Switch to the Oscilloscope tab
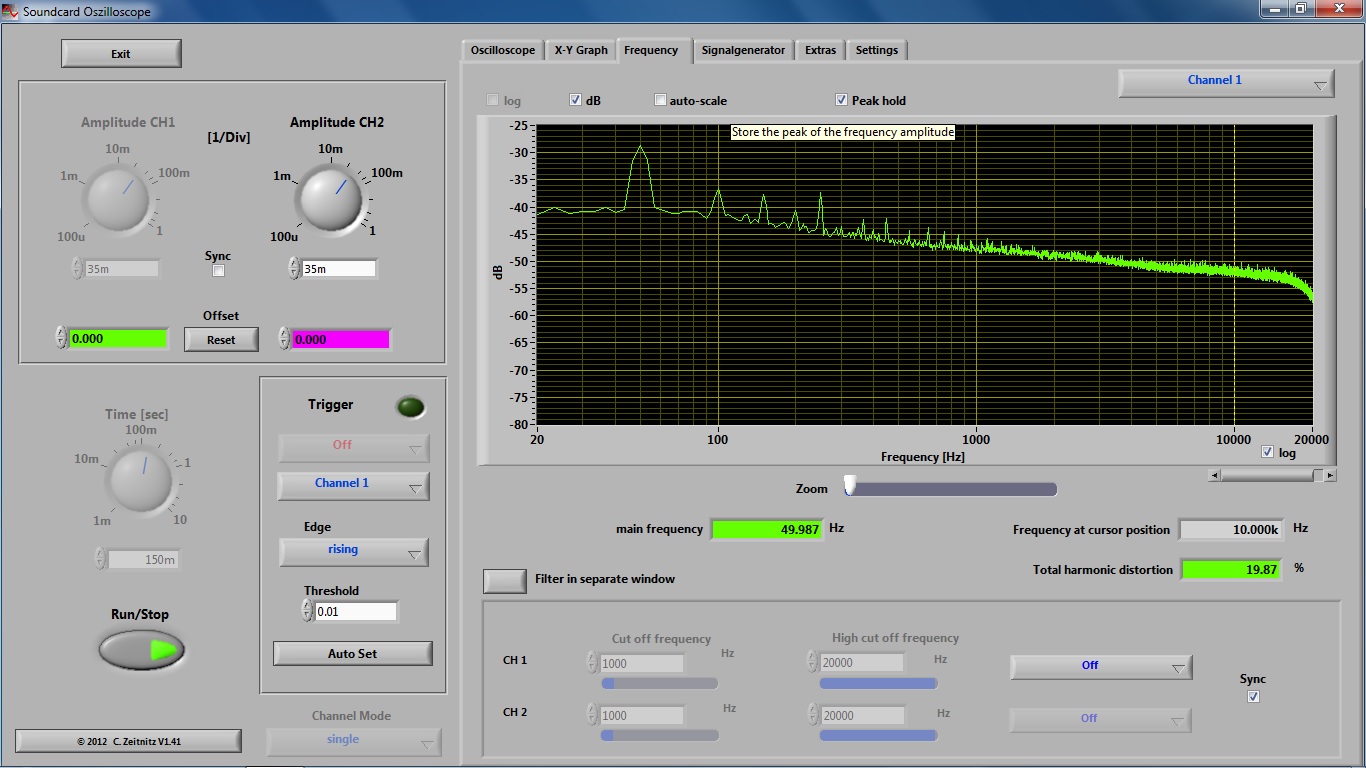This screenshot has width=1366, height=768. click(x=503, y=50)
